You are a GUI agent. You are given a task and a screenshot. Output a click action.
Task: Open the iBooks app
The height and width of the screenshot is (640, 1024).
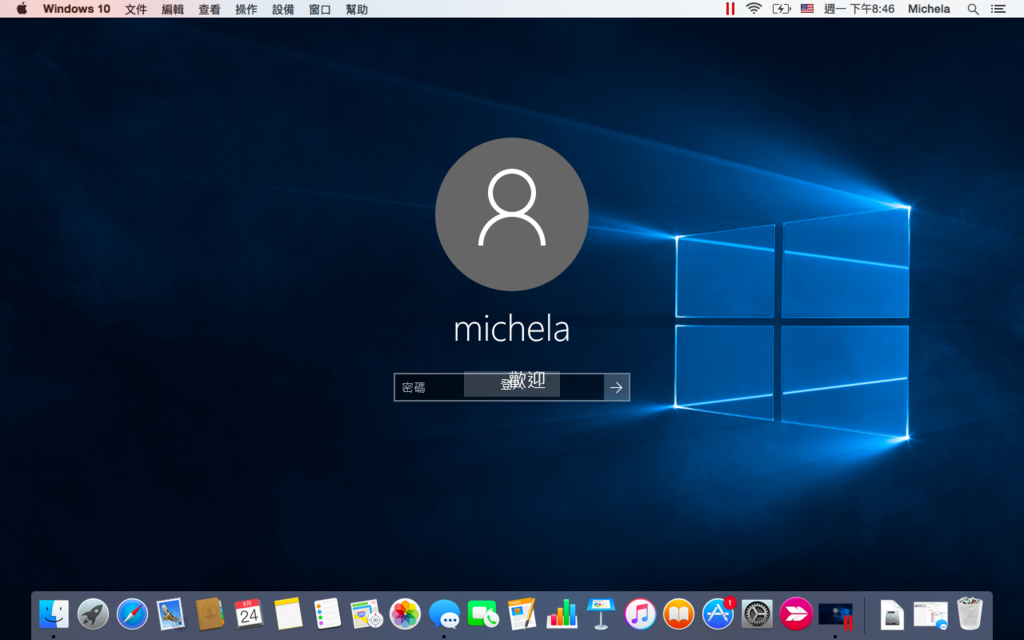point(679,614)
